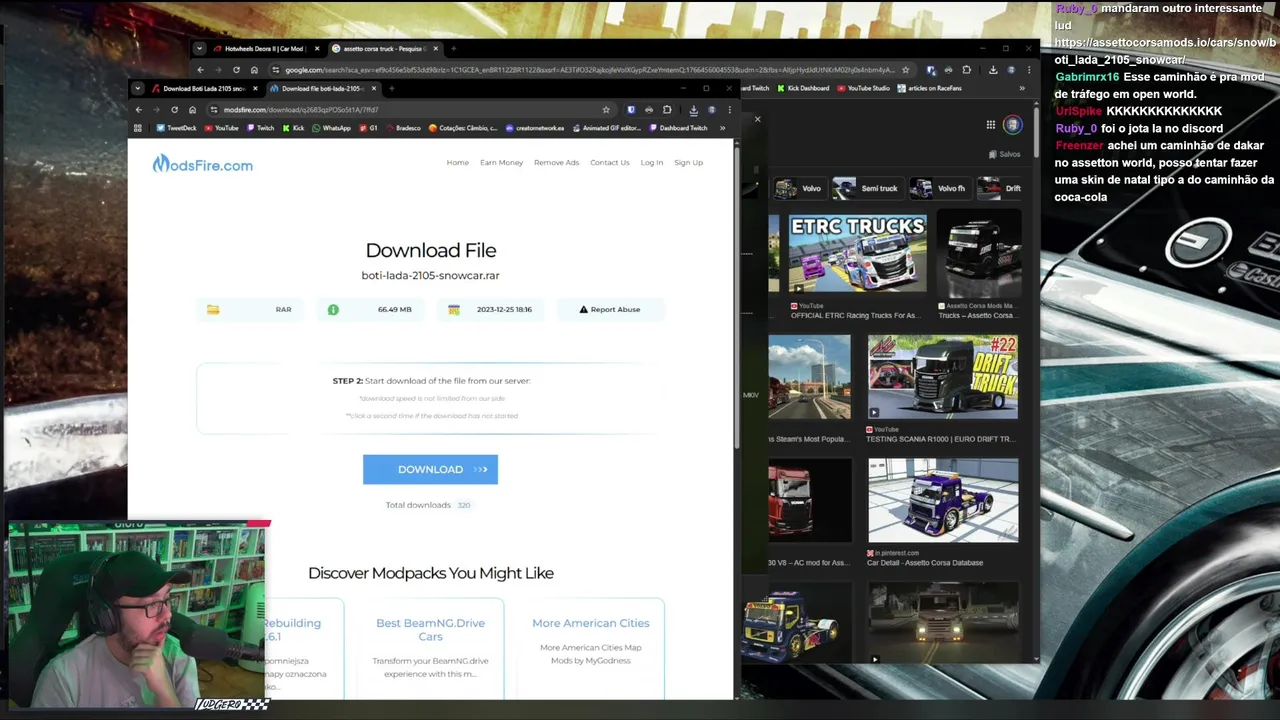Close the Google image preview panel
Screen dimensions: 1280x720
(x=757, y=119)
